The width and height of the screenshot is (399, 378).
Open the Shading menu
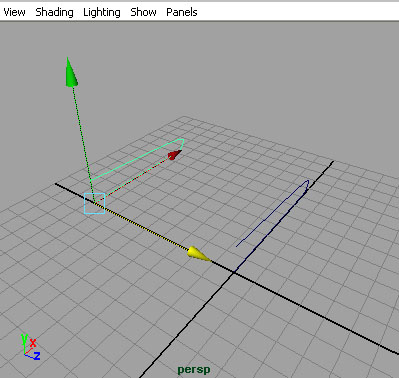pyautogui.click(x=54, y=12)
